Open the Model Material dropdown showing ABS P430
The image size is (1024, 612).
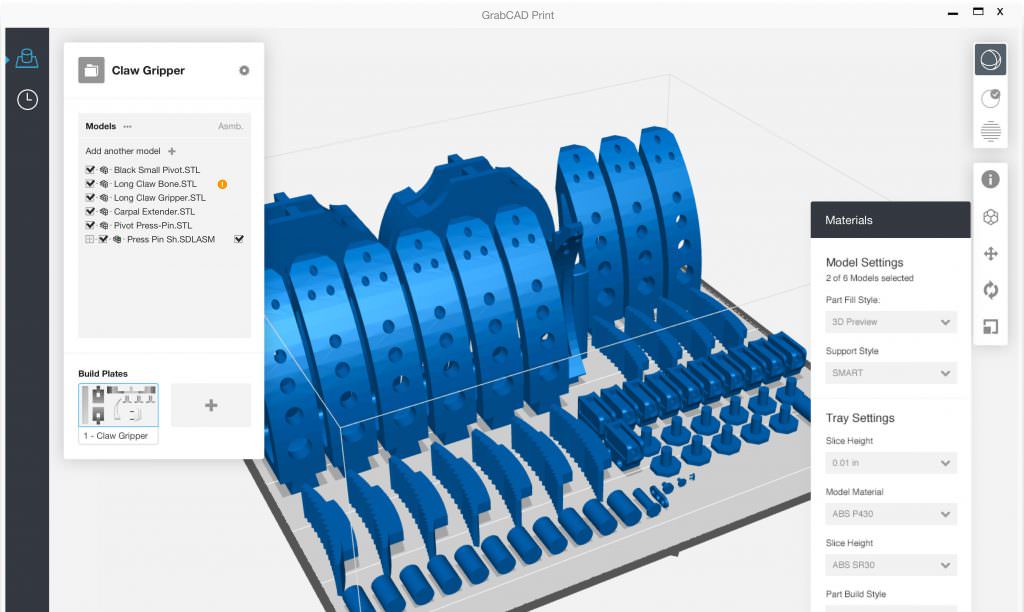(x=891, y=514)
